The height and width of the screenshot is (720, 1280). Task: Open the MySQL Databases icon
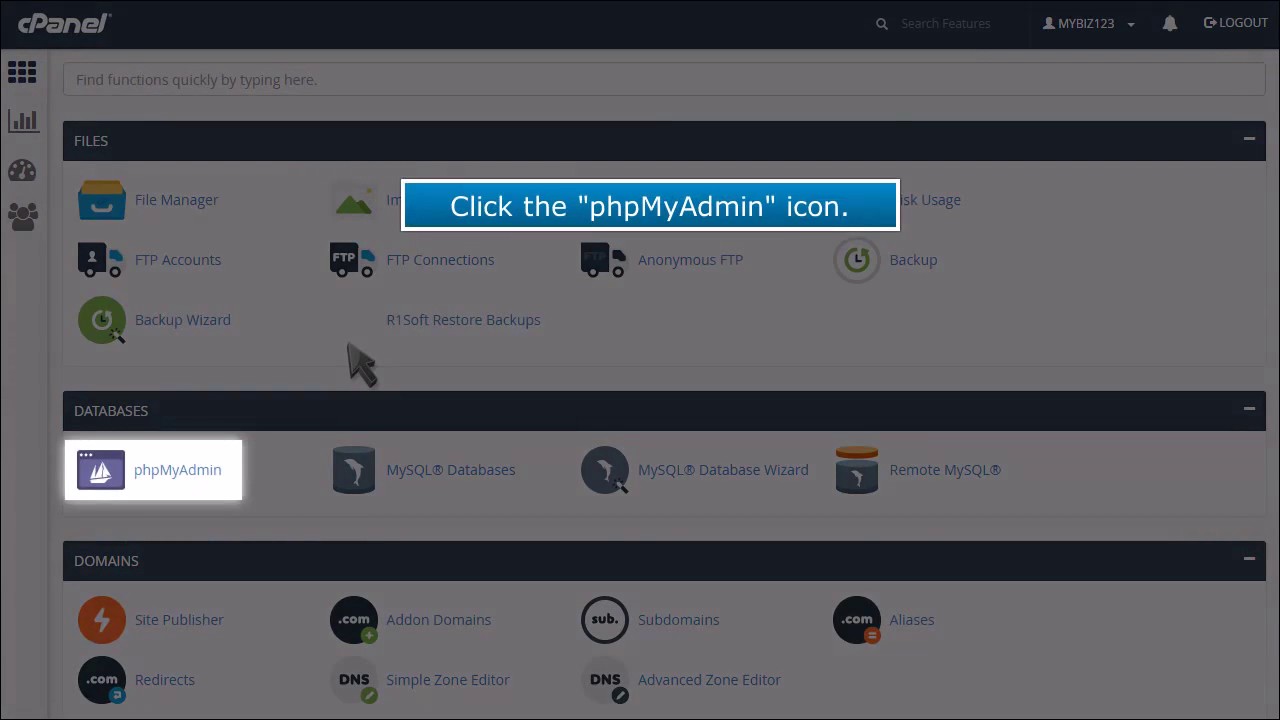[353, 470]
